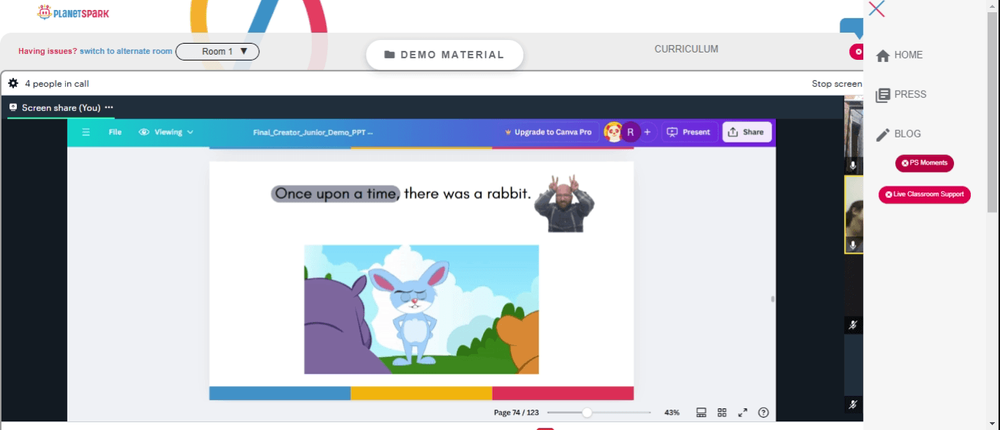The image size is (1000, 430).
Task: Click the PRESS library icon
Action: coord(883,95)
